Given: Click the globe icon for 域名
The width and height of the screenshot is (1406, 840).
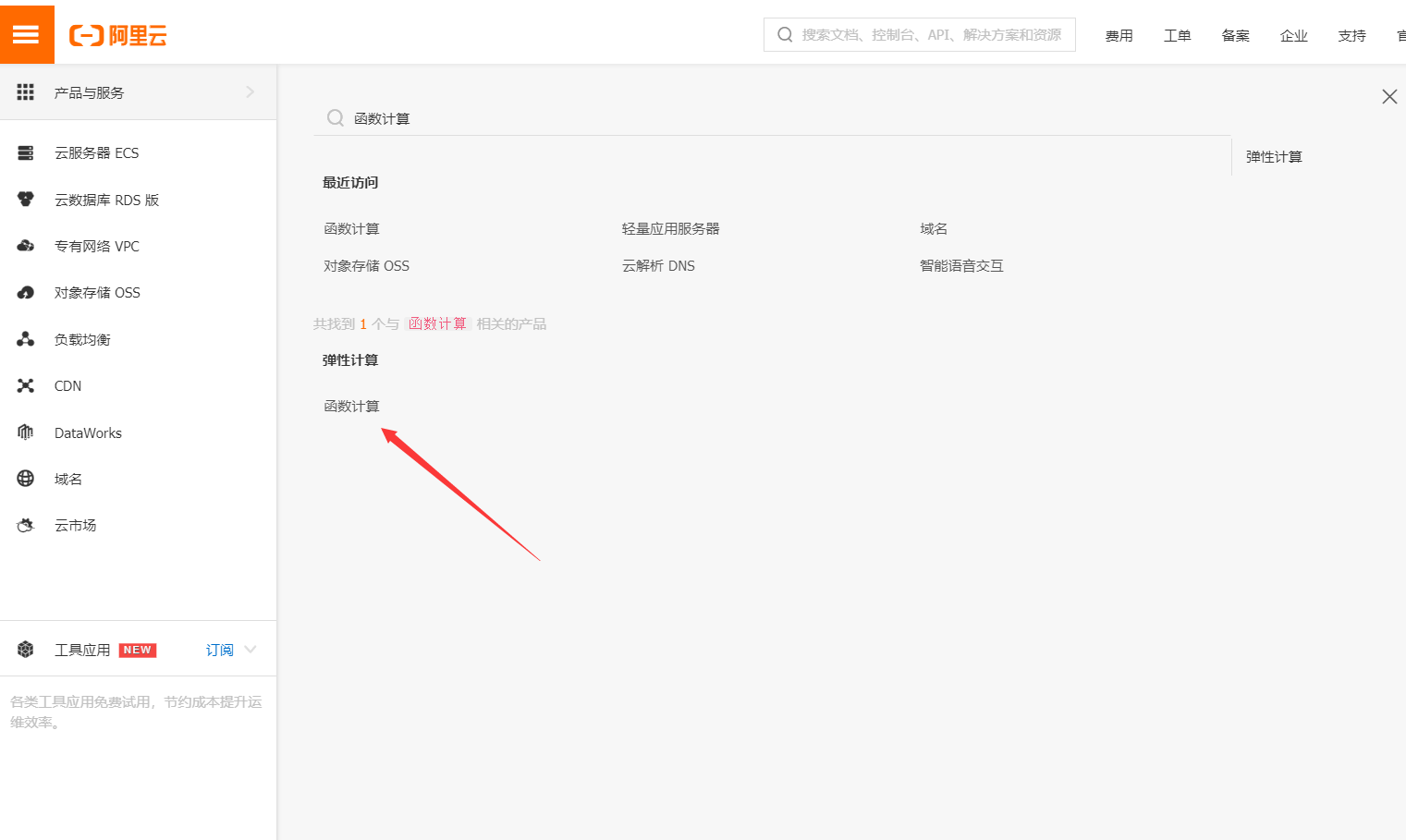Looking at the screenshot, I should (26, 479).
